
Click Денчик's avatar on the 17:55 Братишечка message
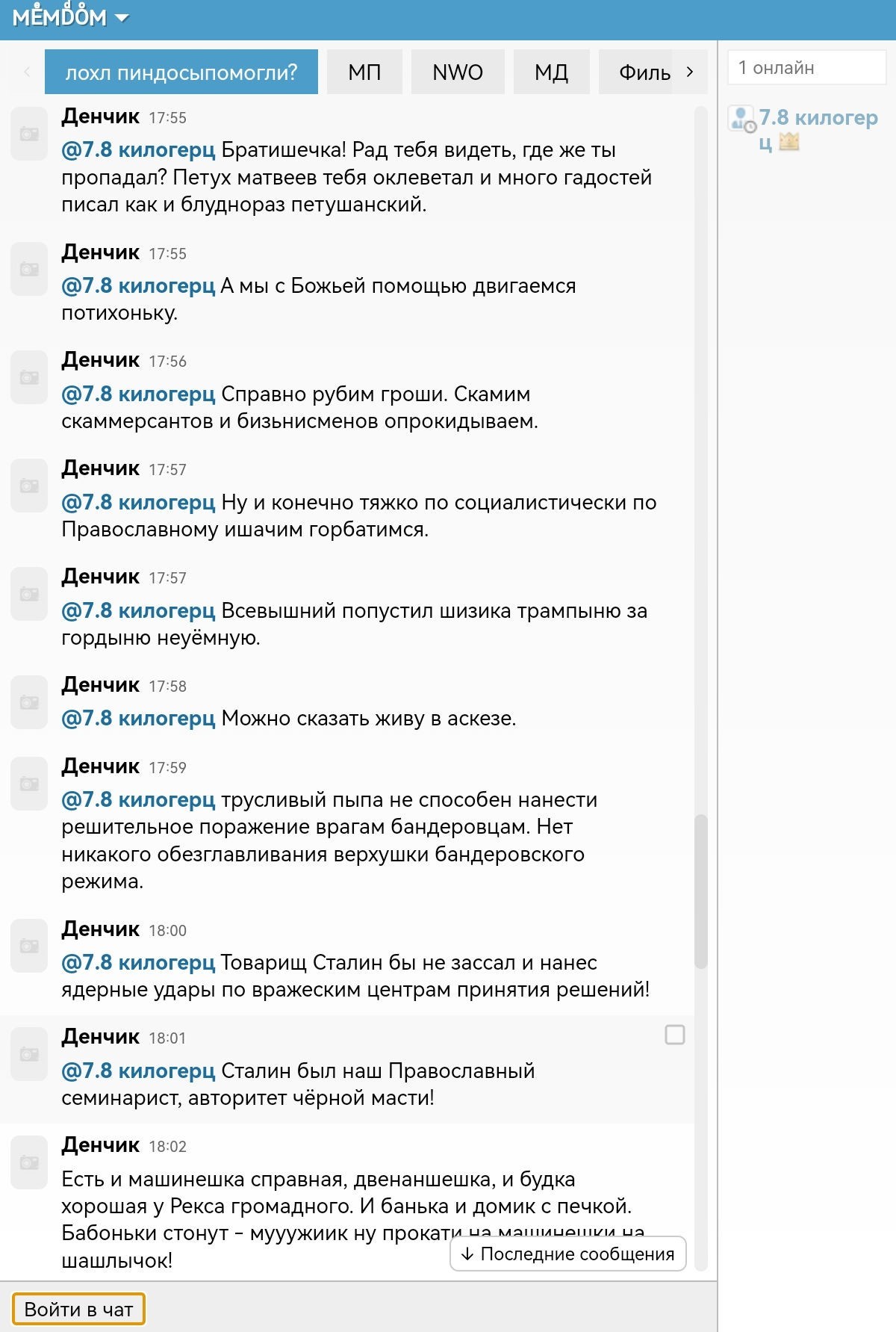click(29, 134)
